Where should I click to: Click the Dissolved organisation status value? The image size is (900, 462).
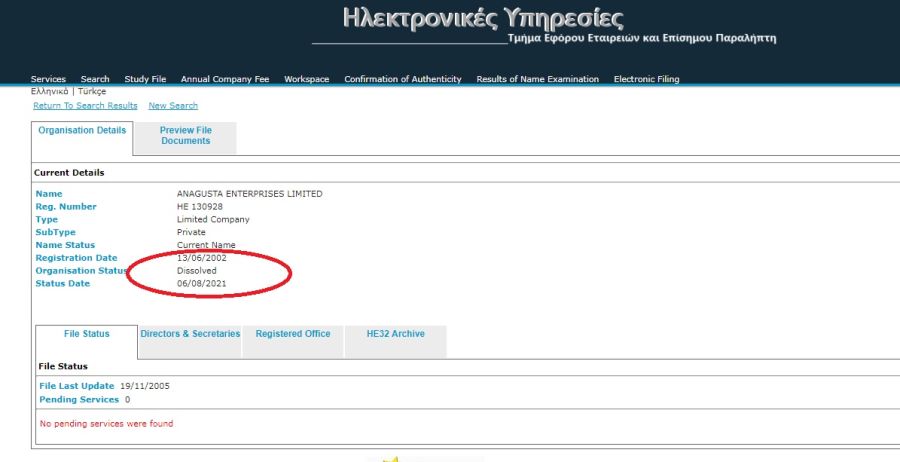click(x=197, y=270)
